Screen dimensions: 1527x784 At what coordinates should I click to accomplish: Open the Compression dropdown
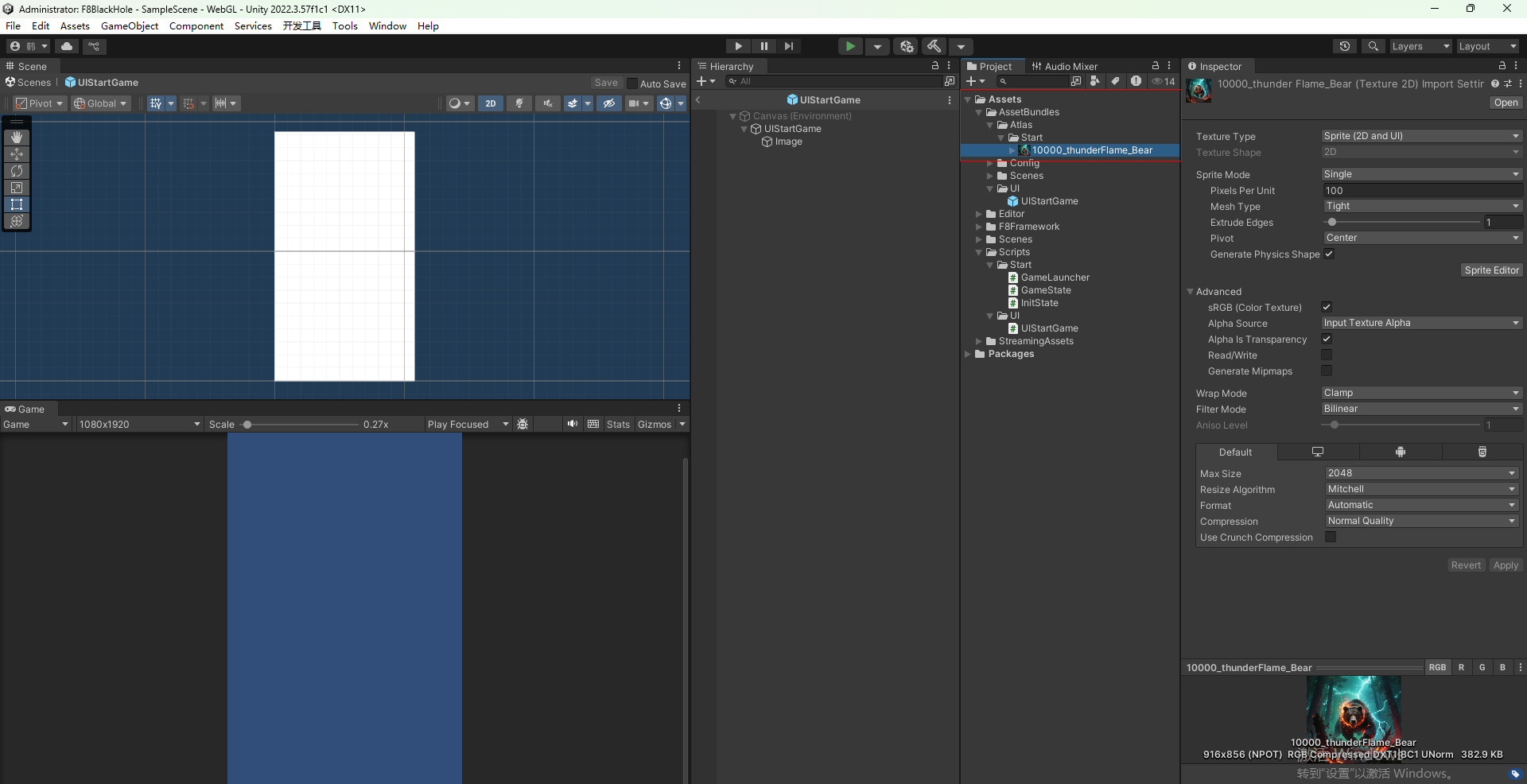(x=1420, y=521)
